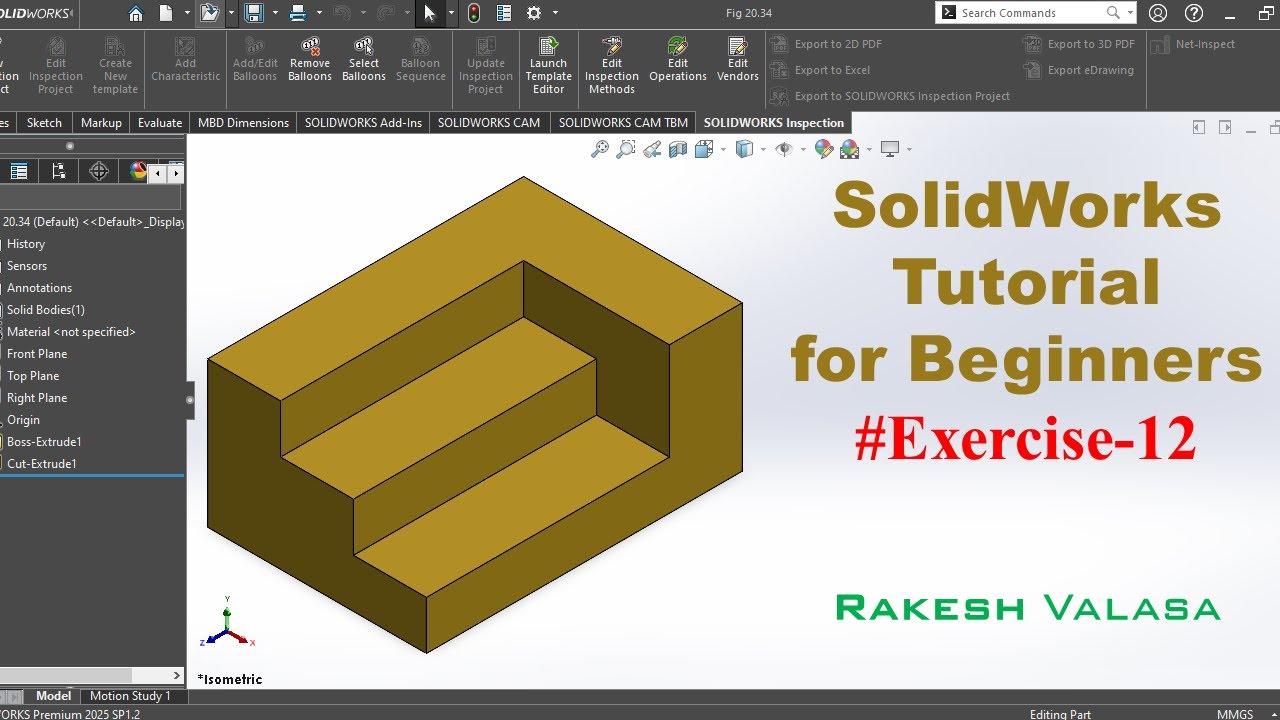Expand Select tool dropdown arrow
This screenshot has height=720, width=1280.
tap(451, 14)
